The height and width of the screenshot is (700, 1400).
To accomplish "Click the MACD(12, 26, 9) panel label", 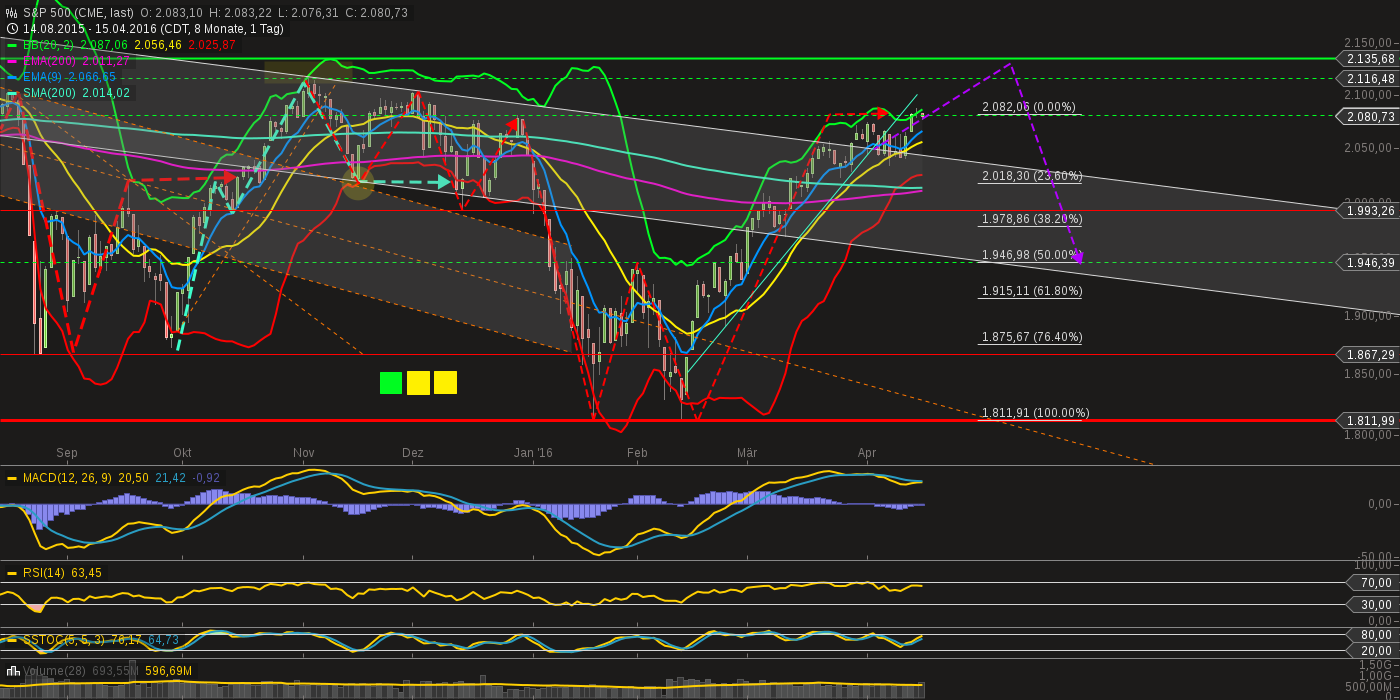I will pyautogui.click(x=67, y=479).
